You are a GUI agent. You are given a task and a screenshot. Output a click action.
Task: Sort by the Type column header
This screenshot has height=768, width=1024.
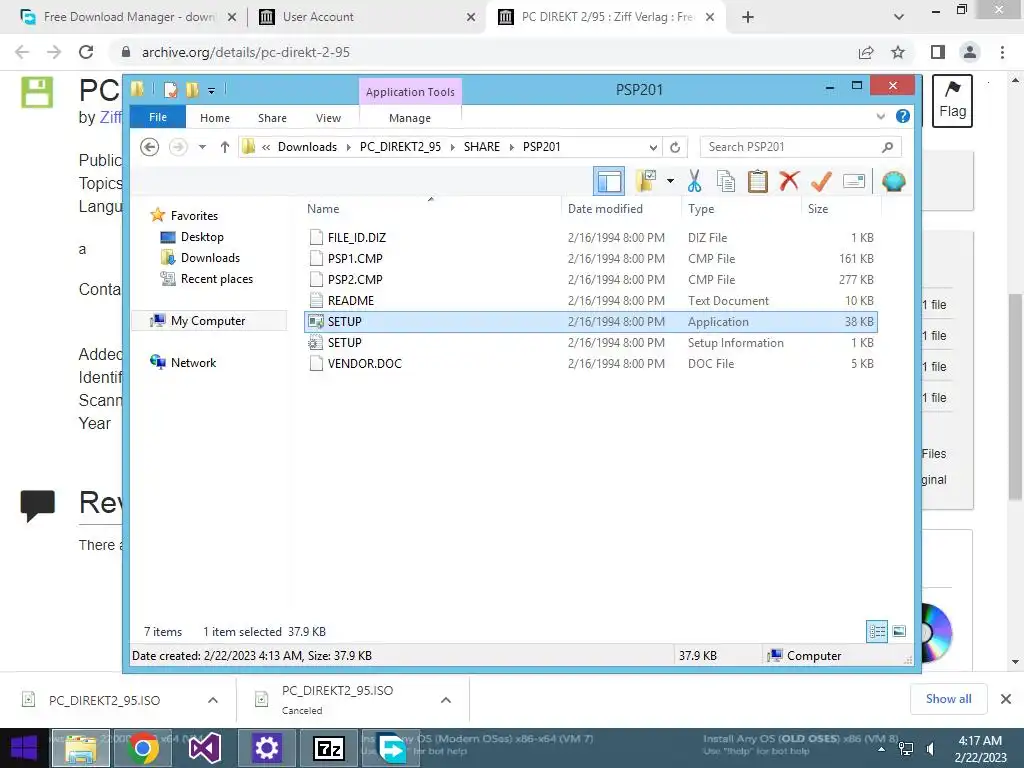tap(741, 208)
